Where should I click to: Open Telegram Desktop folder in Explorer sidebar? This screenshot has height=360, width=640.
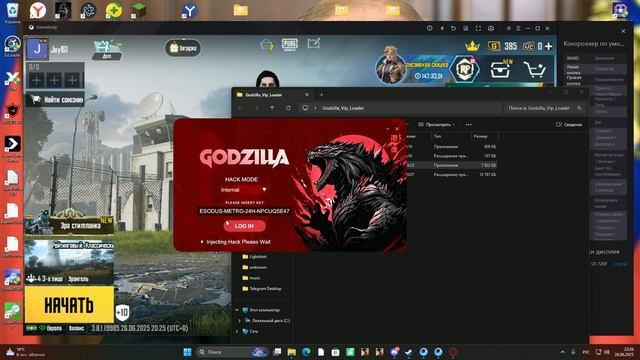pyautogui.click(x=262, y=289)
